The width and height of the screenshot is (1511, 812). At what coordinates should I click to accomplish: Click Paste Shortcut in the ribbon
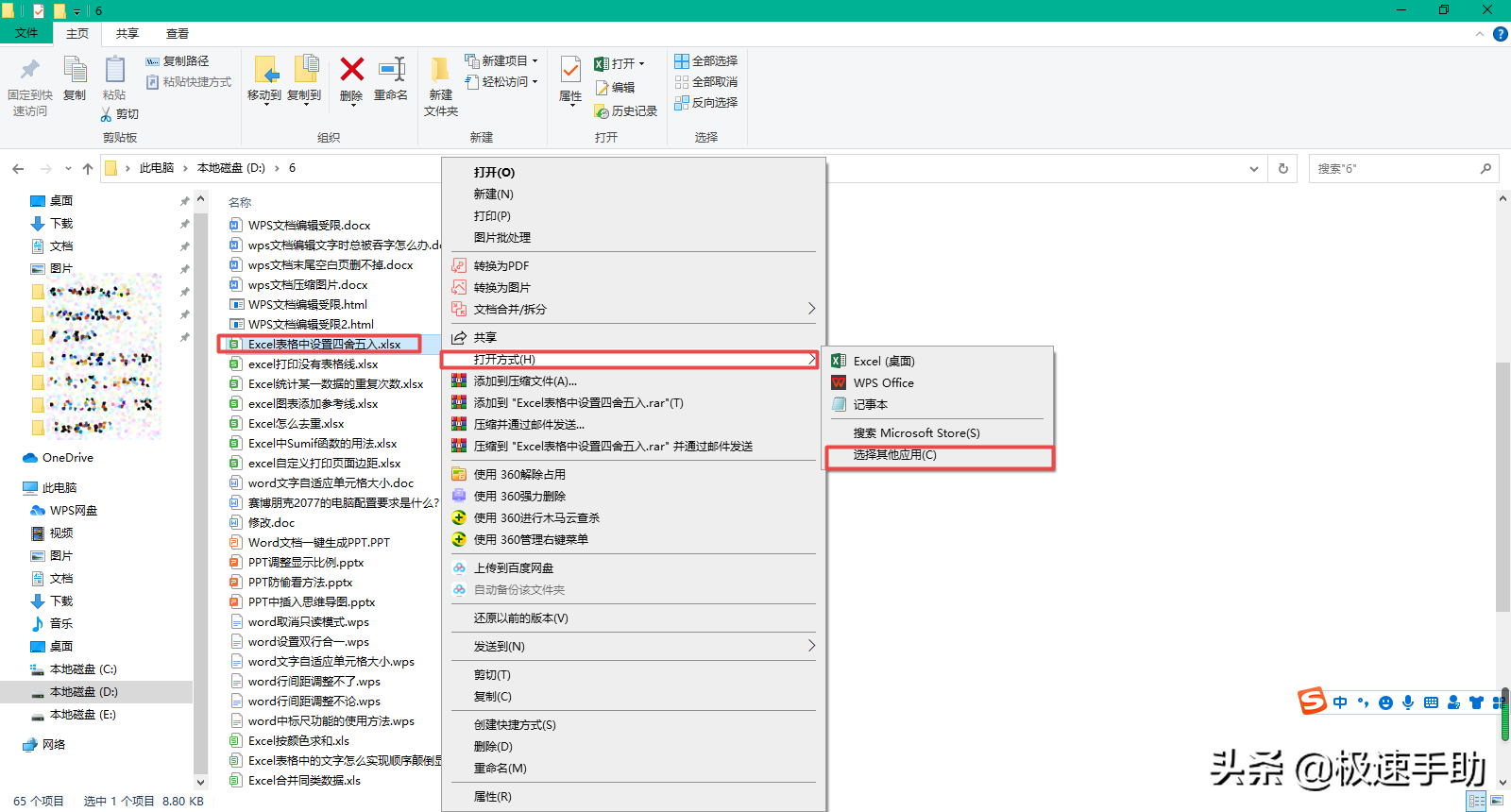pyautogui.click(x=189, y=82)
